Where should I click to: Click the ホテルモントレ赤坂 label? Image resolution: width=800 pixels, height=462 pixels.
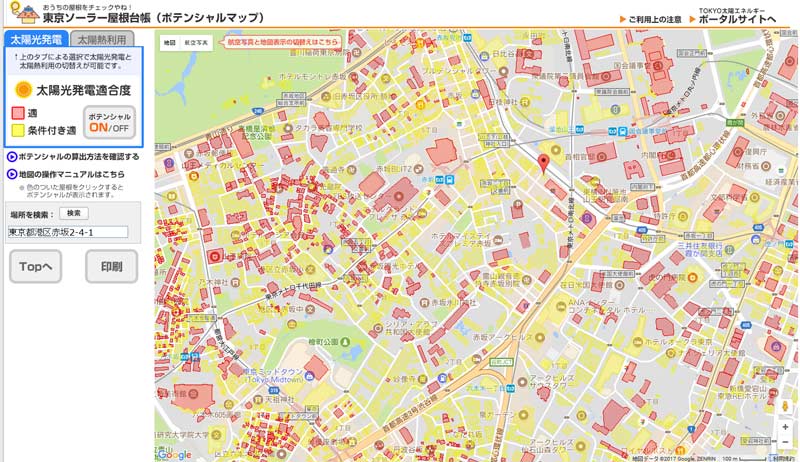click(312, 76)
